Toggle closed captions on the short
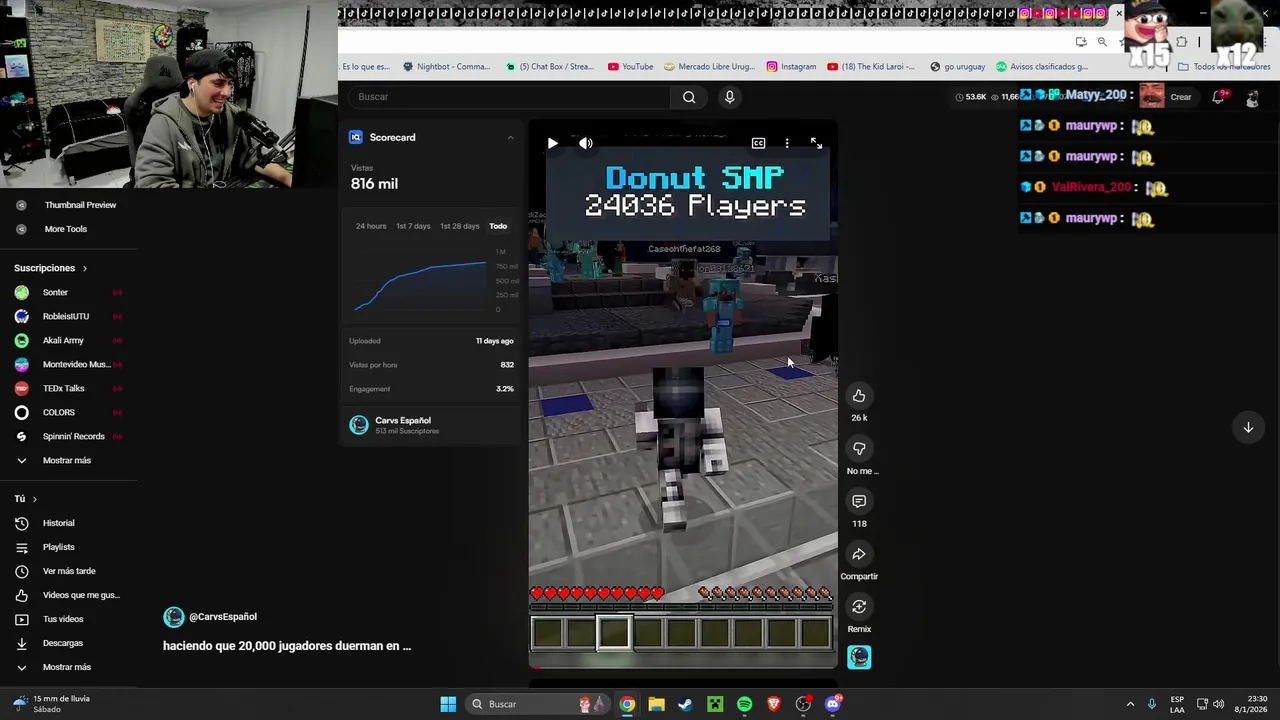1280x720 pixels. coord(758,143)
